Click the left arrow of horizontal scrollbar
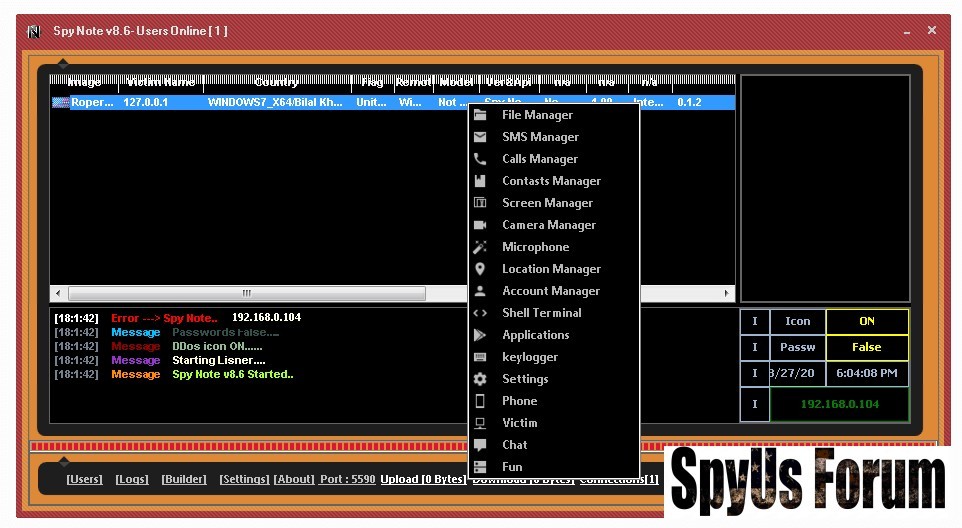Screen dimensions: 962x528 point(58,294)
